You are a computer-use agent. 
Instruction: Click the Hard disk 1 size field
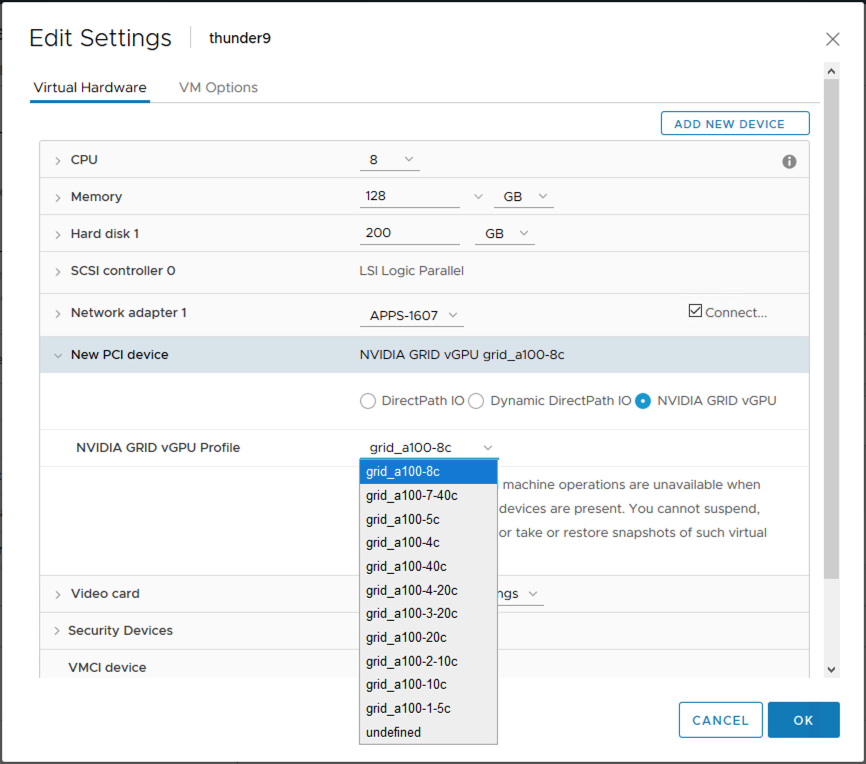point(409,233)
